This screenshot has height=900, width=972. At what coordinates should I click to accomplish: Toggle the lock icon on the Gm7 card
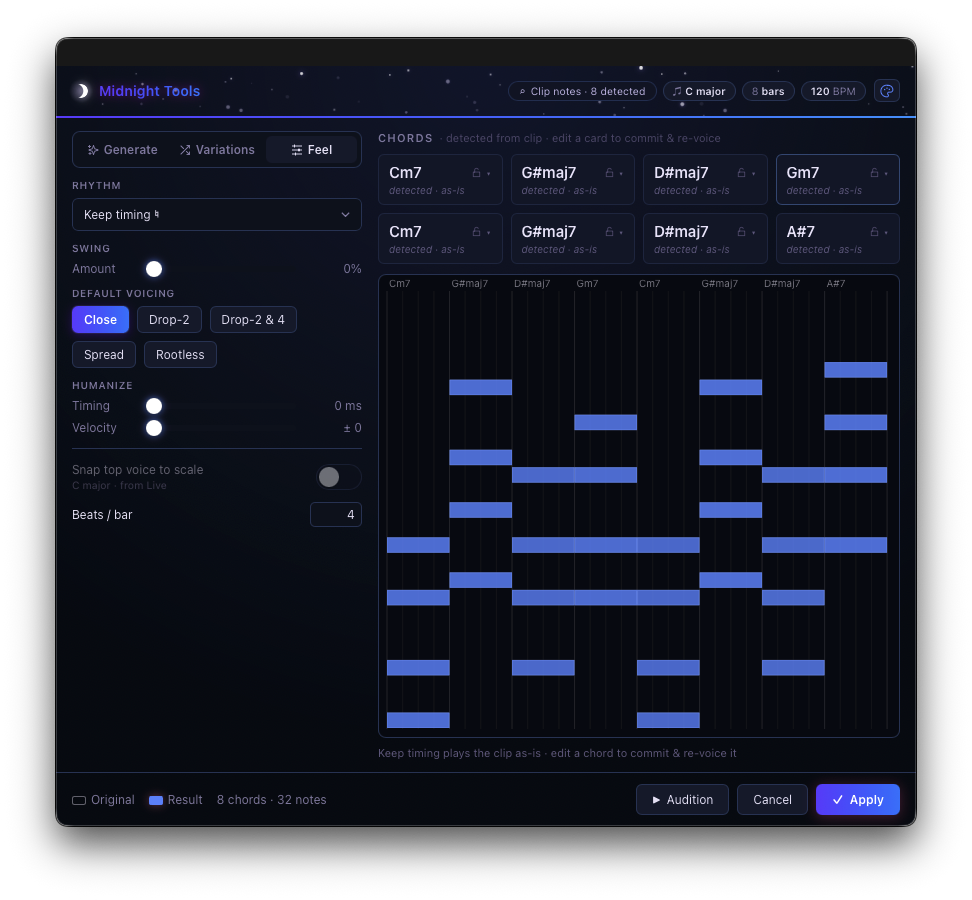[x=873, y=173]
